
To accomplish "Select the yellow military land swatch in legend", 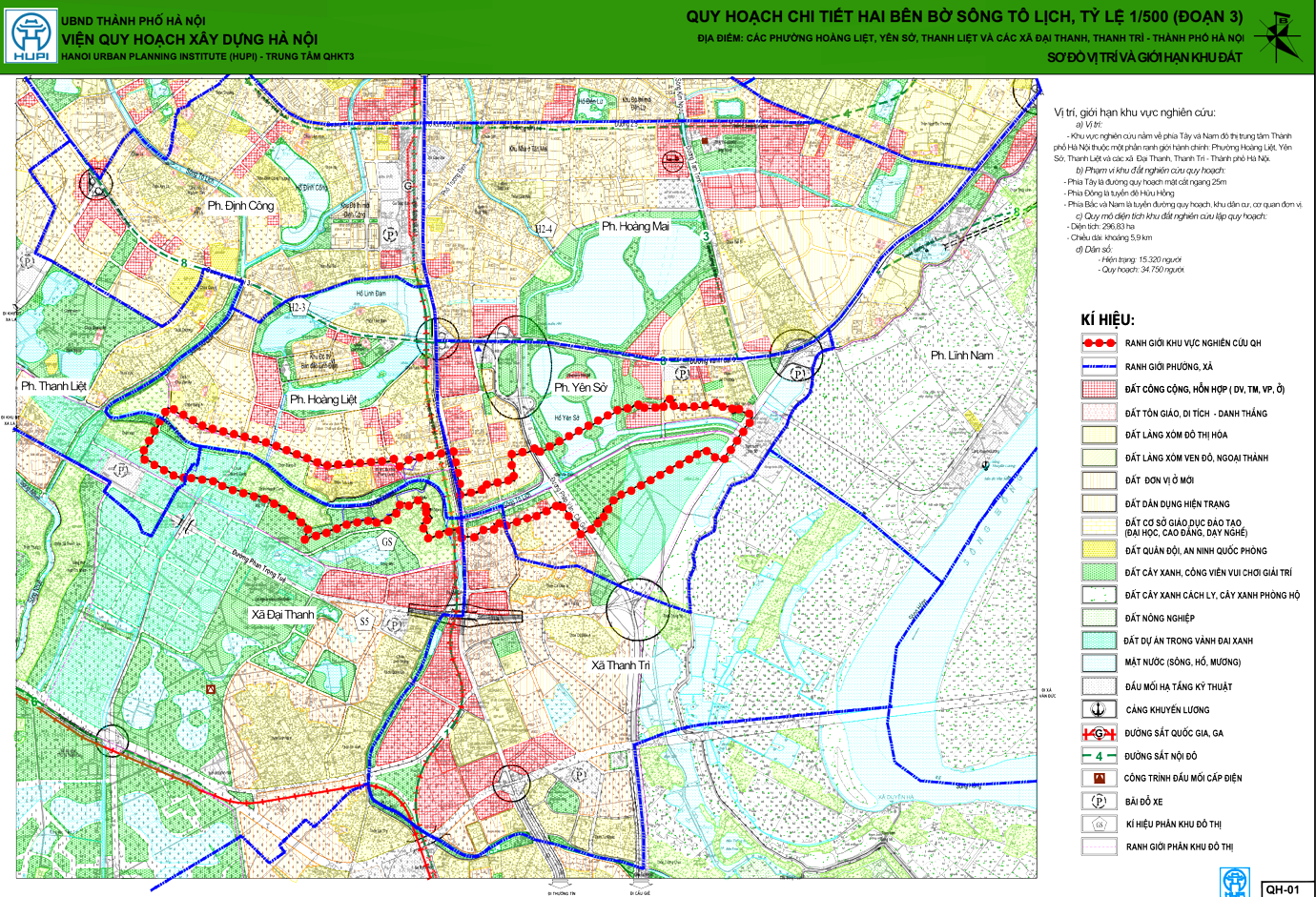I will (x=1099, y=550).
